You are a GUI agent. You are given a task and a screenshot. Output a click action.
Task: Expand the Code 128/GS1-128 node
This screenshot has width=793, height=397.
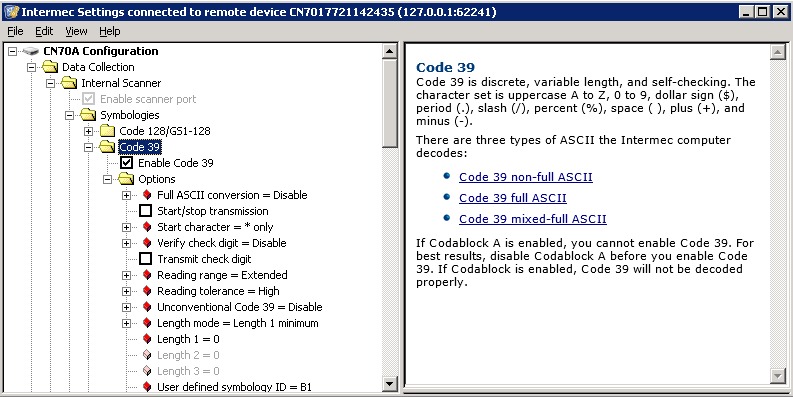click(x=89, y=131)
